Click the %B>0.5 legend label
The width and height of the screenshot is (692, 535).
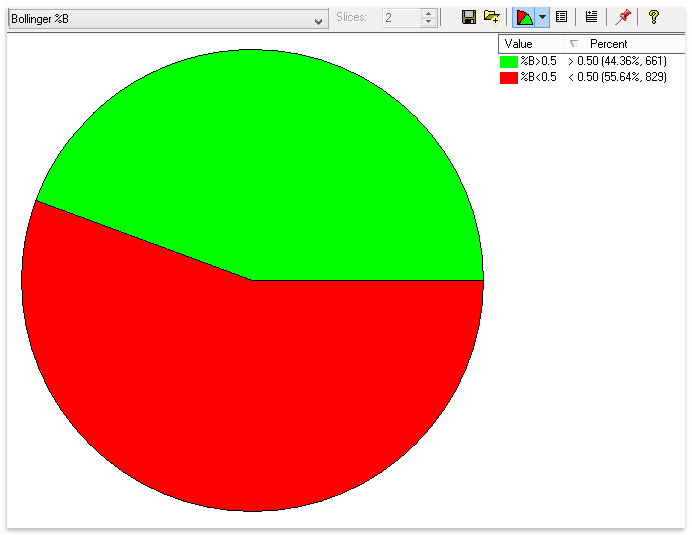538,61
